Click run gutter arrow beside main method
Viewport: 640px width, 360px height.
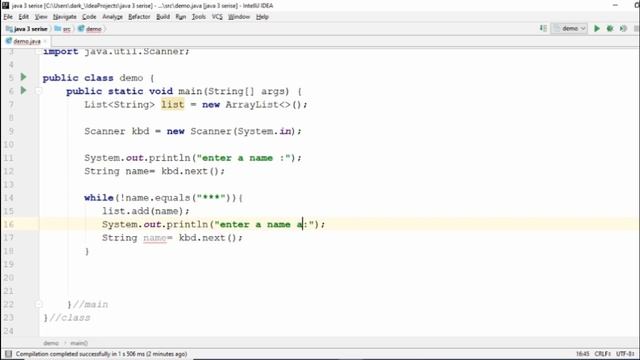tap(23, 90)
